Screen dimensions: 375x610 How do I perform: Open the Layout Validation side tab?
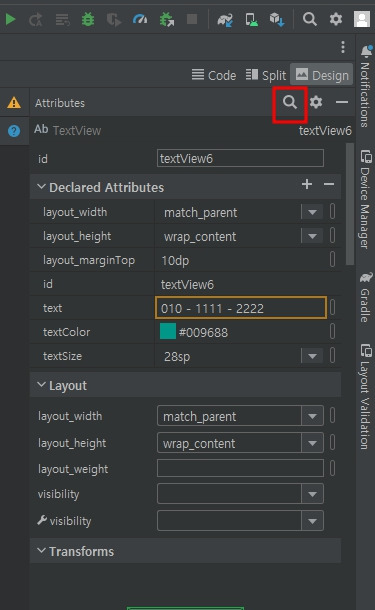tap(365, 396)
